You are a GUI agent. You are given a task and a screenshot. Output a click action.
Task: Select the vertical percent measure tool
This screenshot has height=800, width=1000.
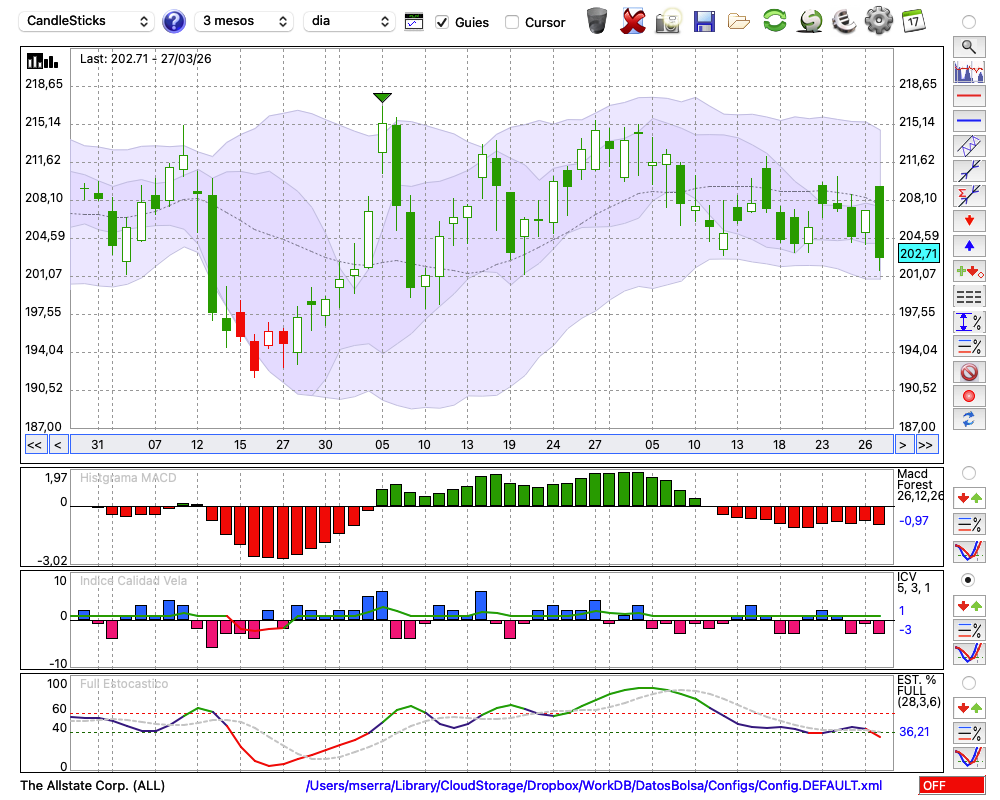click(x=969, y=321)
